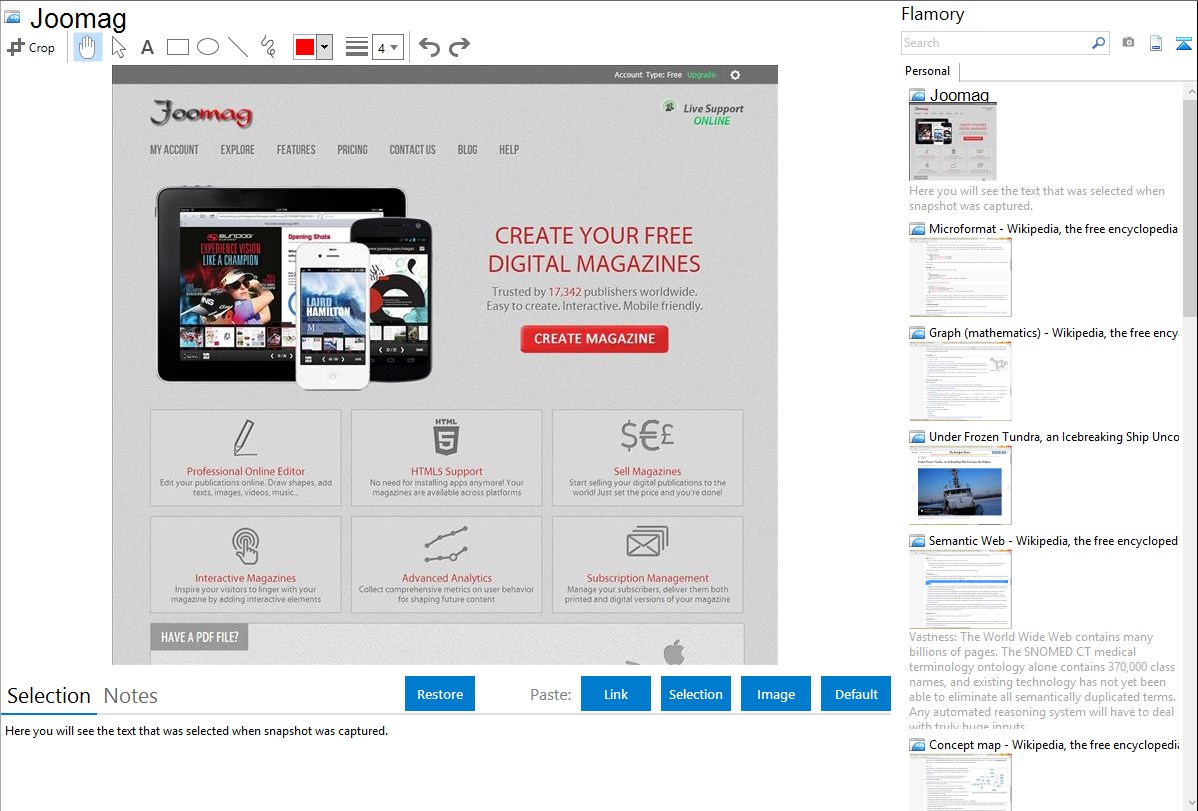Open the MY ACCOUNT menu on Joomag page
1198x811 pixels.
tap(174, 150)
